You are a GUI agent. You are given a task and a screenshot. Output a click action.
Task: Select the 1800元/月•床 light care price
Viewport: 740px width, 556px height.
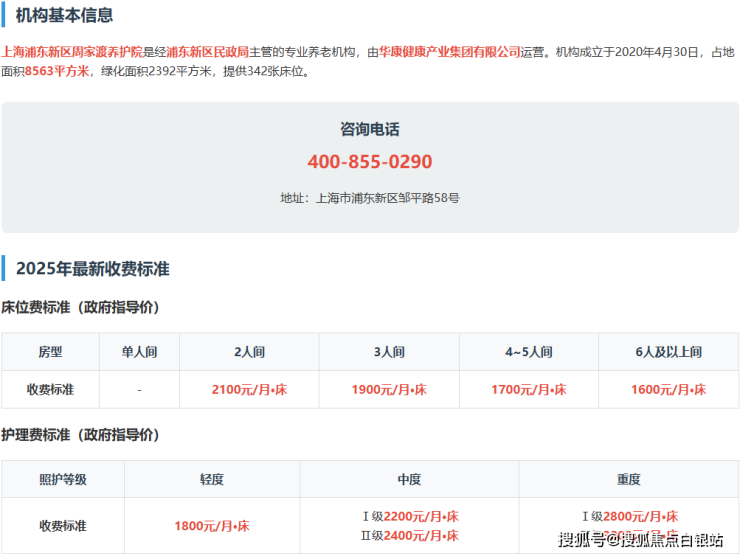[x=212, y=525]
